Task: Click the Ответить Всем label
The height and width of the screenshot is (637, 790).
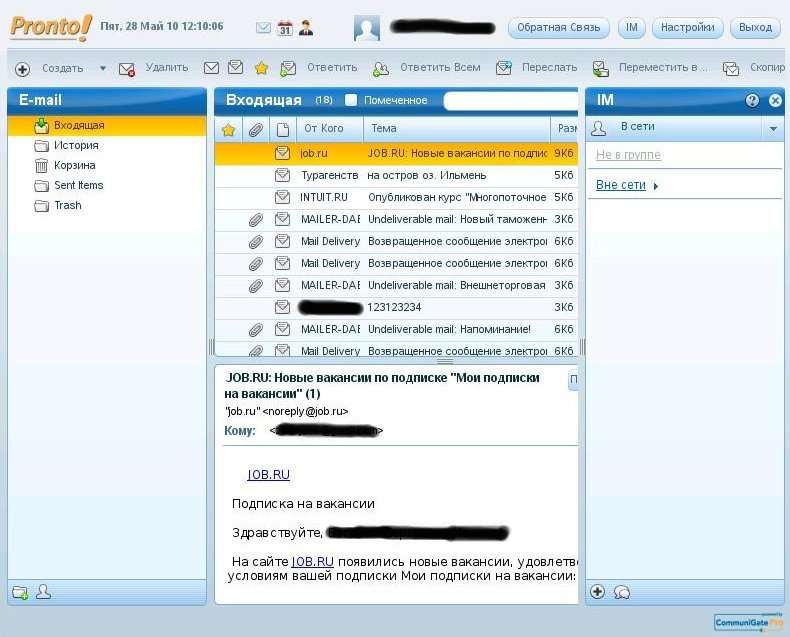Action: pyautogui.click(x=440, y=68)
